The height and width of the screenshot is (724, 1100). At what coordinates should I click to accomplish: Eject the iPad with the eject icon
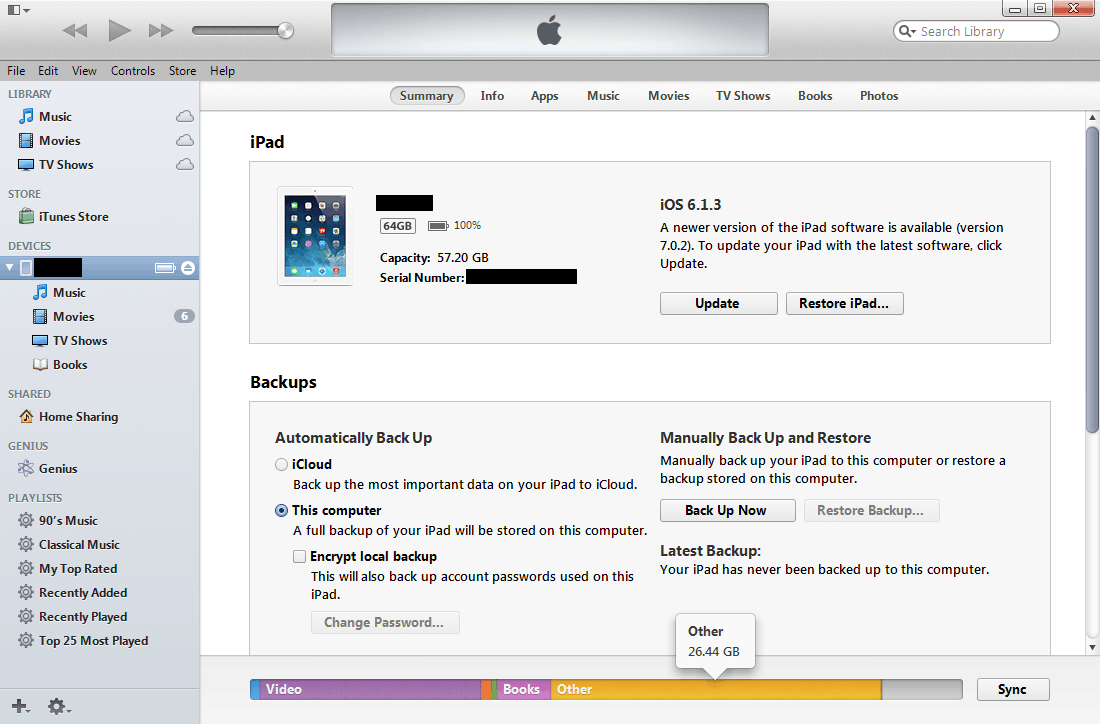(x=188, y=267)
